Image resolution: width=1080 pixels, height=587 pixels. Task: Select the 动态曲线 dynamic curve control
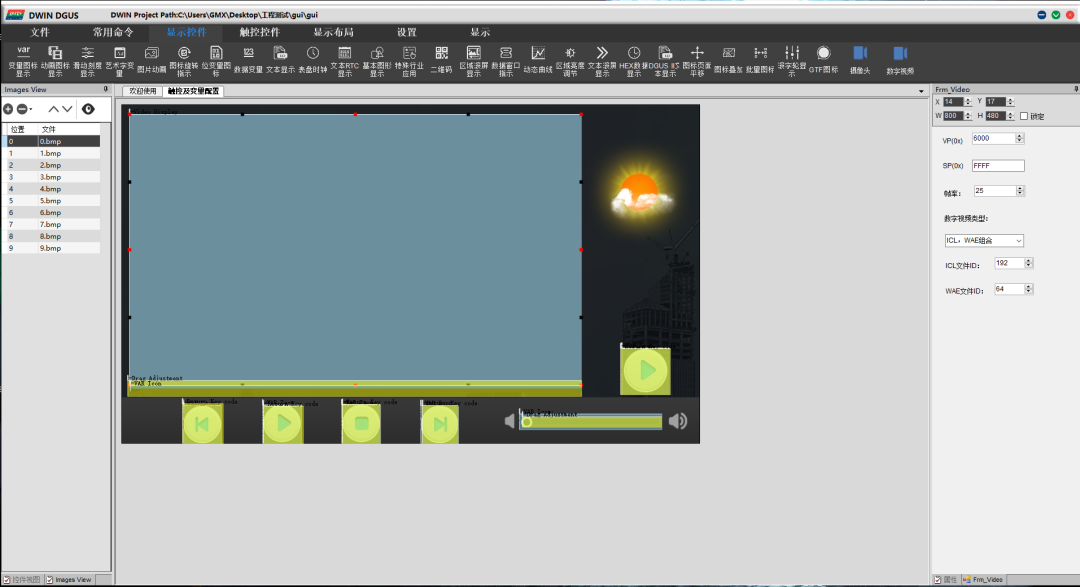click(x=538, y=61)
